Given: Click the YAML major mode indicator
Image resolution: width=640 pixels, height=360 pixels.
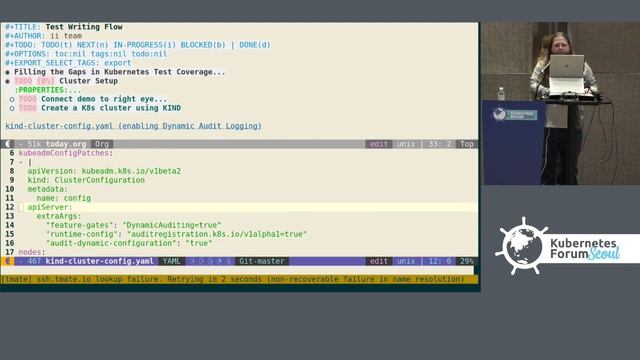Looking at the screenshot, I should pyautogui.click(x=171, y=261).
